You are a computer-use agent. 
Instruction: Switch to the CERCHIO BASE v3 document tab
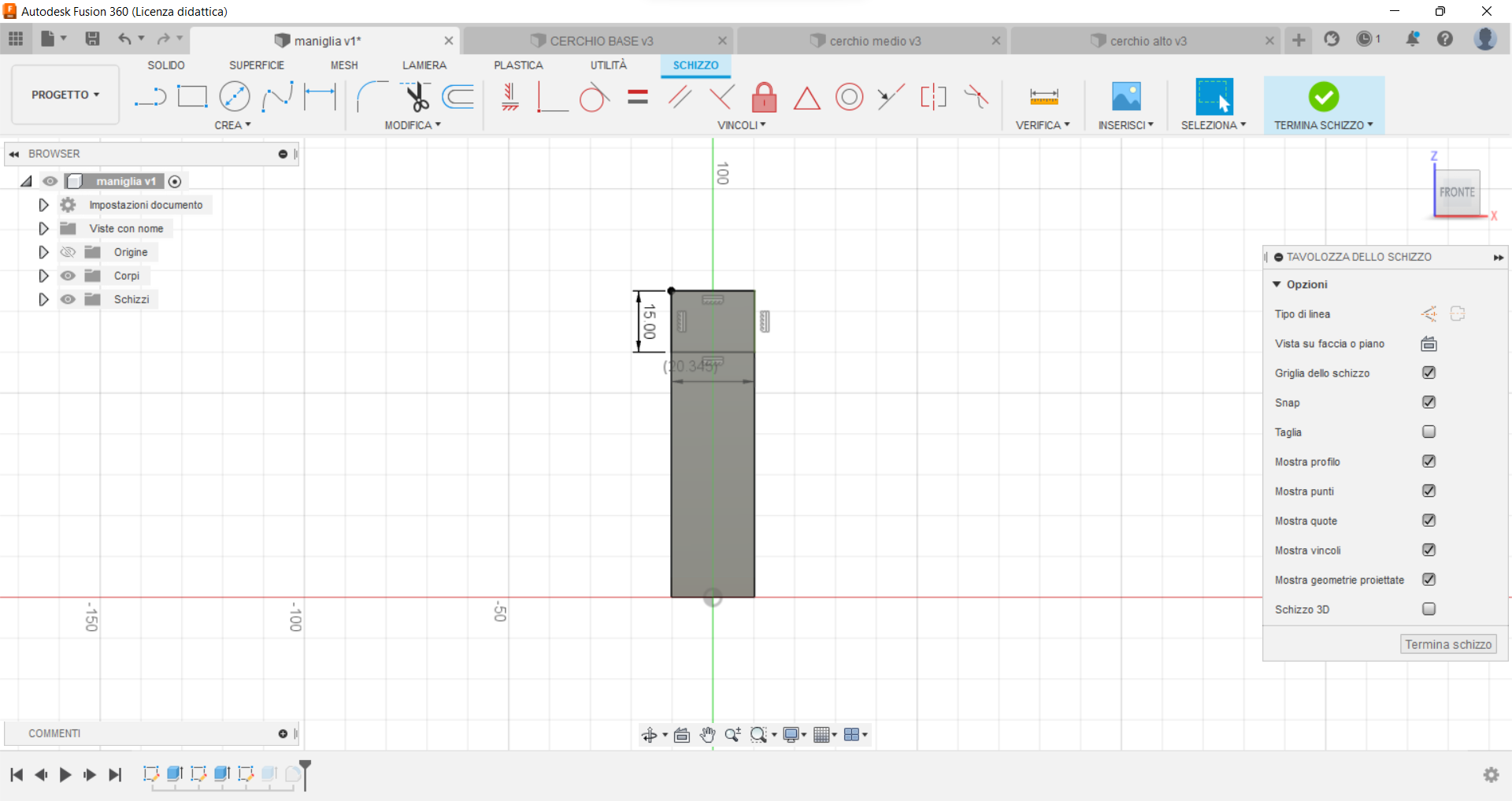pos(601,41)
